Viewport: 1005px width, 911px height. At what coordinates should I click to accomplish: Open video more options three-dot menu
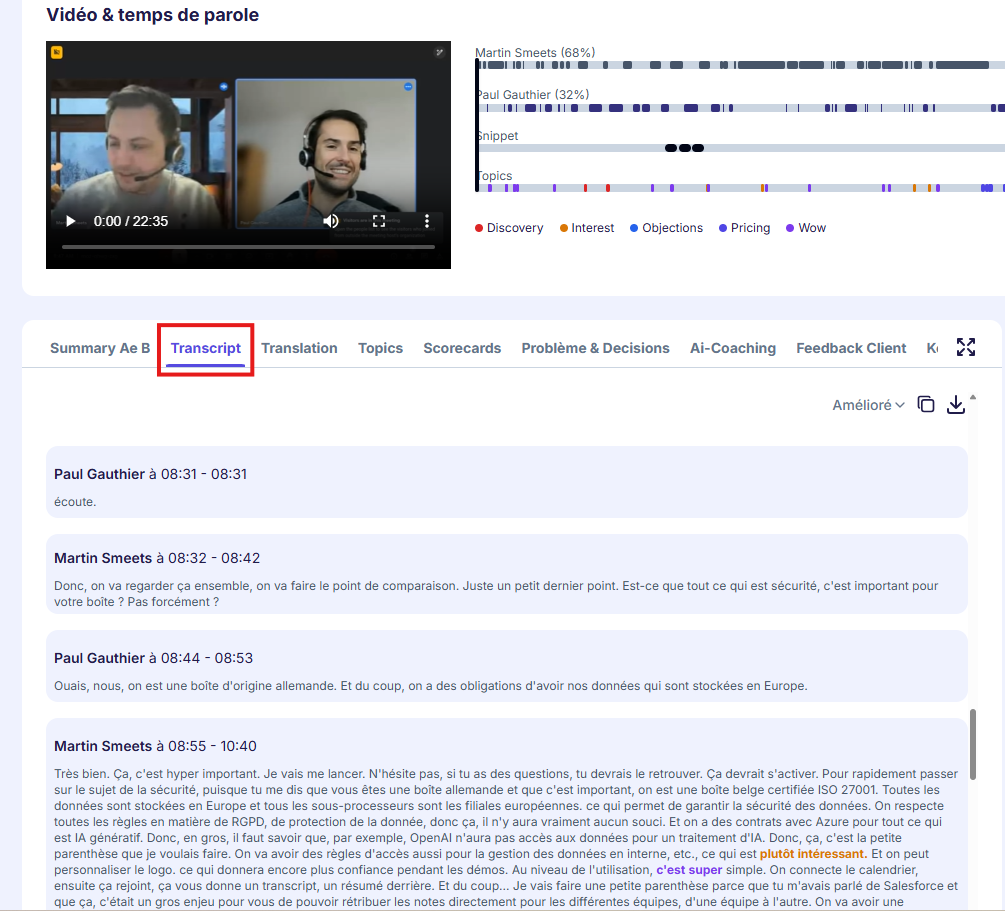click(x=427, y=221)
